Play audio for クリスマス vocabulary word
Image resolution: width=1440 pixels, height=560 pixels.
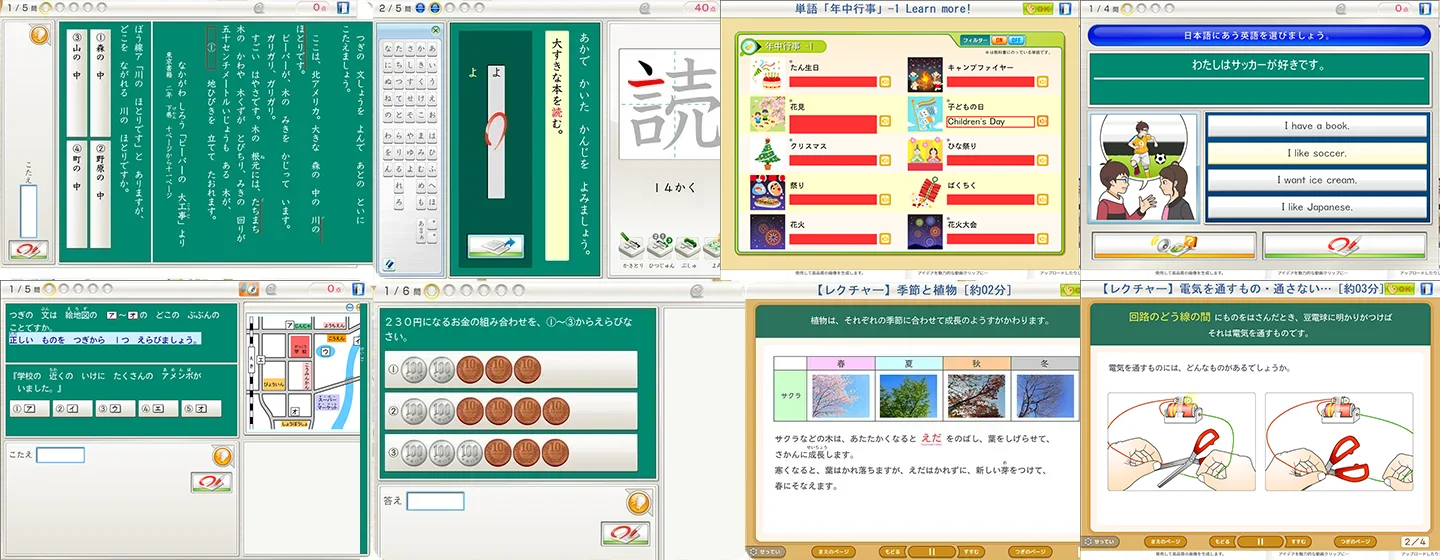pyautogui.click(x=885, y=160)
